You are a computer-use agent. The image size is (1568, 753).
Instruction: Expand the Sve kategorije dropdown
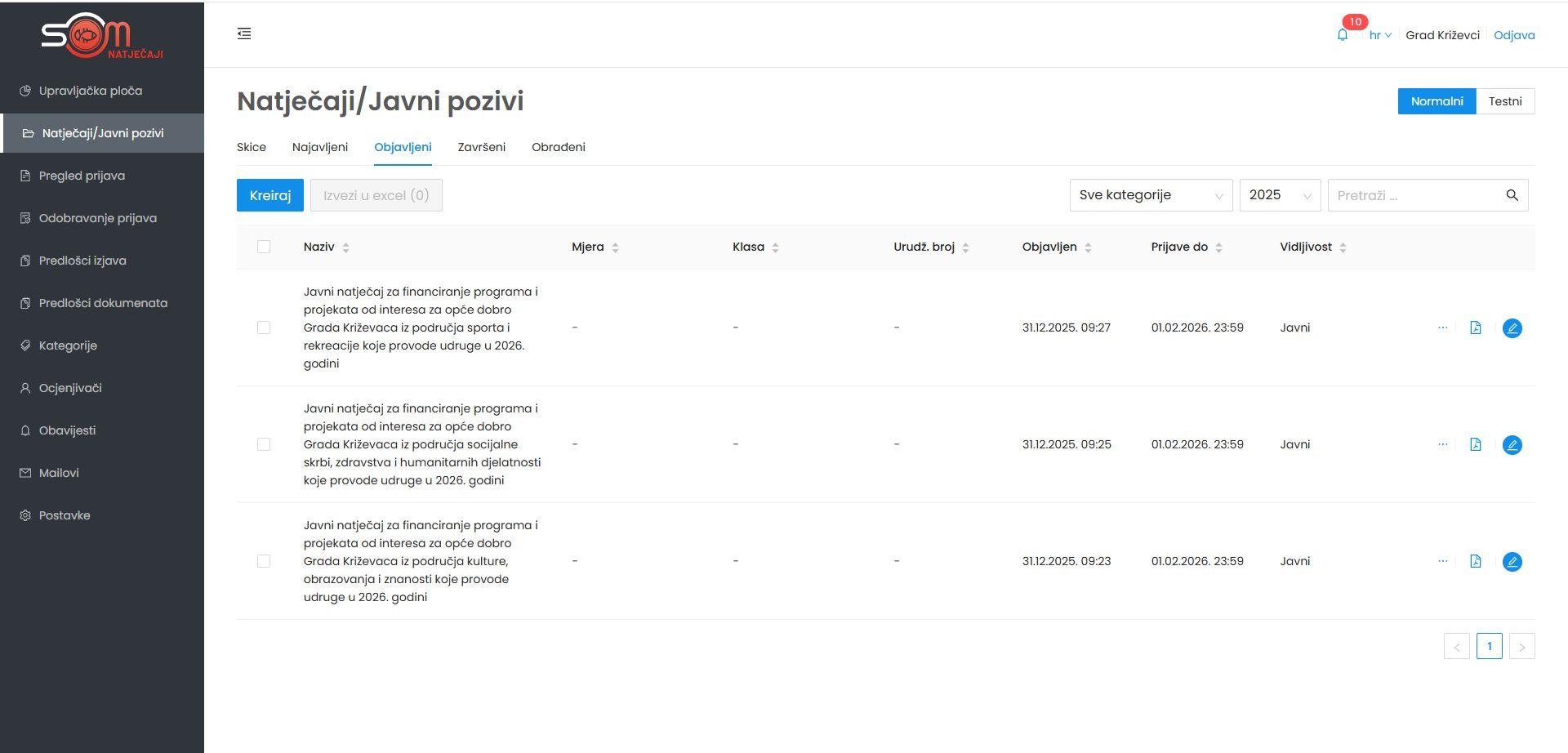(1150, 195)
